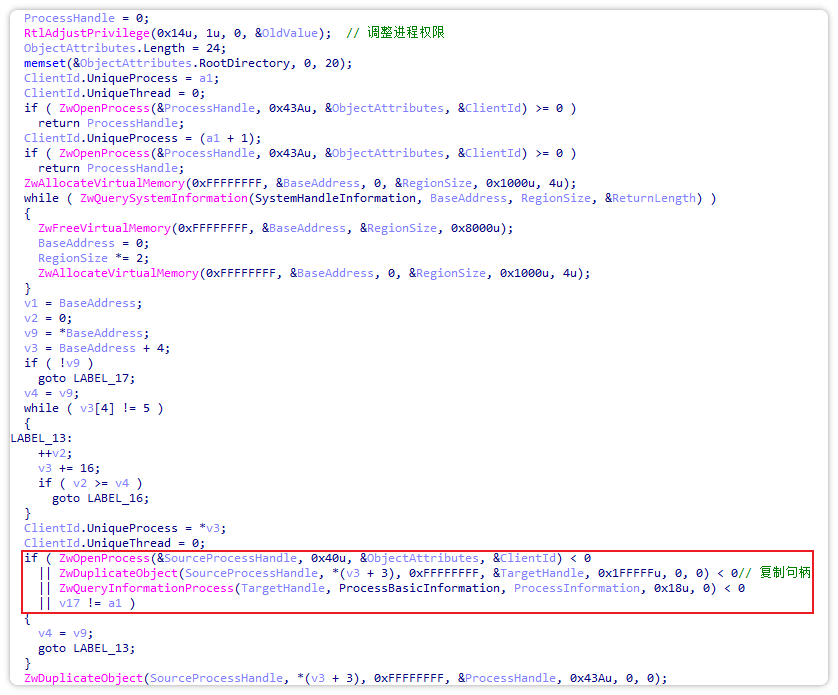Click the v17 != a1 condition
Screen dimensions: 838x695
tap(96, 603)
